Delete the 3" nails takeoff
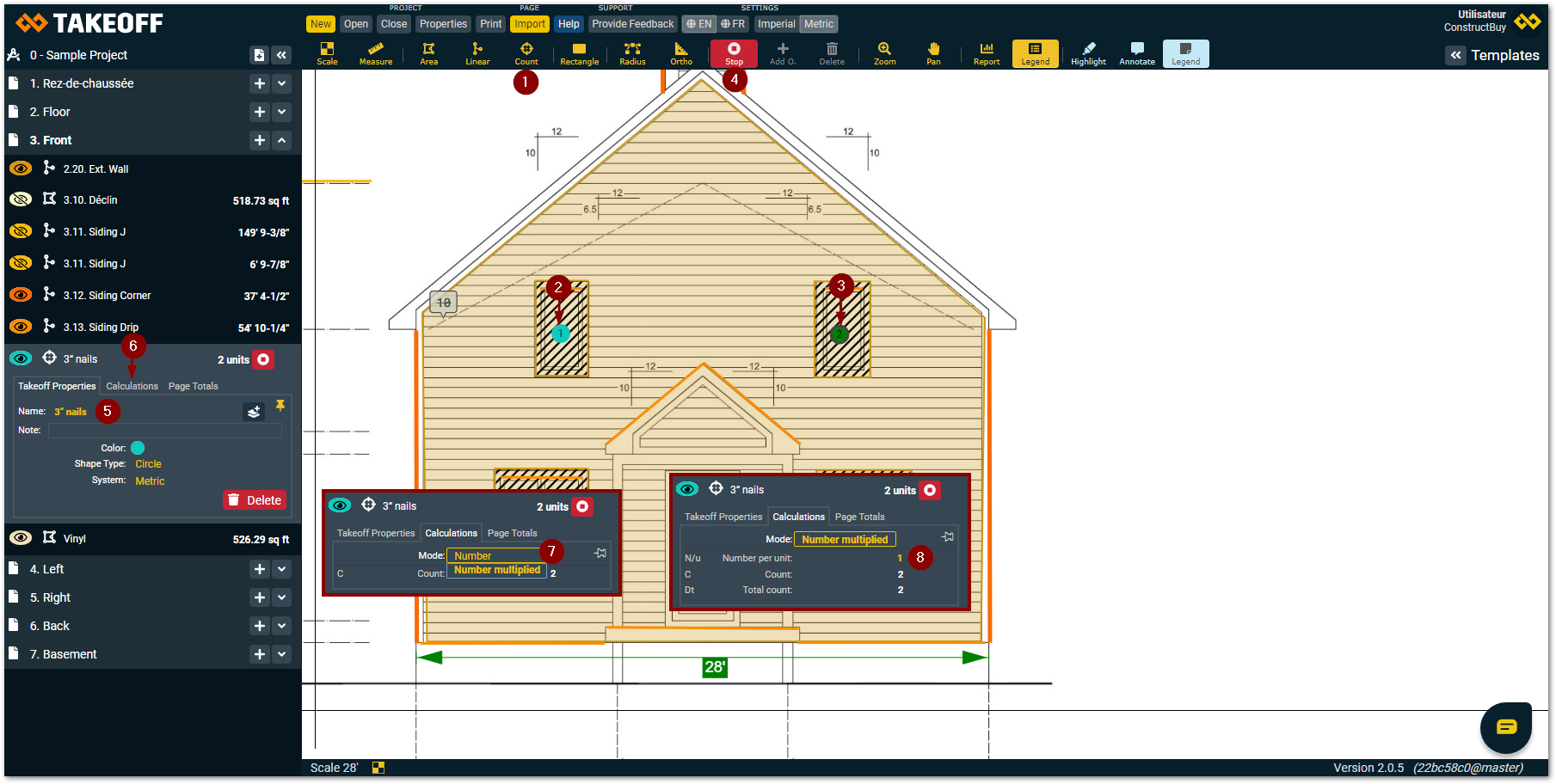1556x784 pixels. click(255, 500)
